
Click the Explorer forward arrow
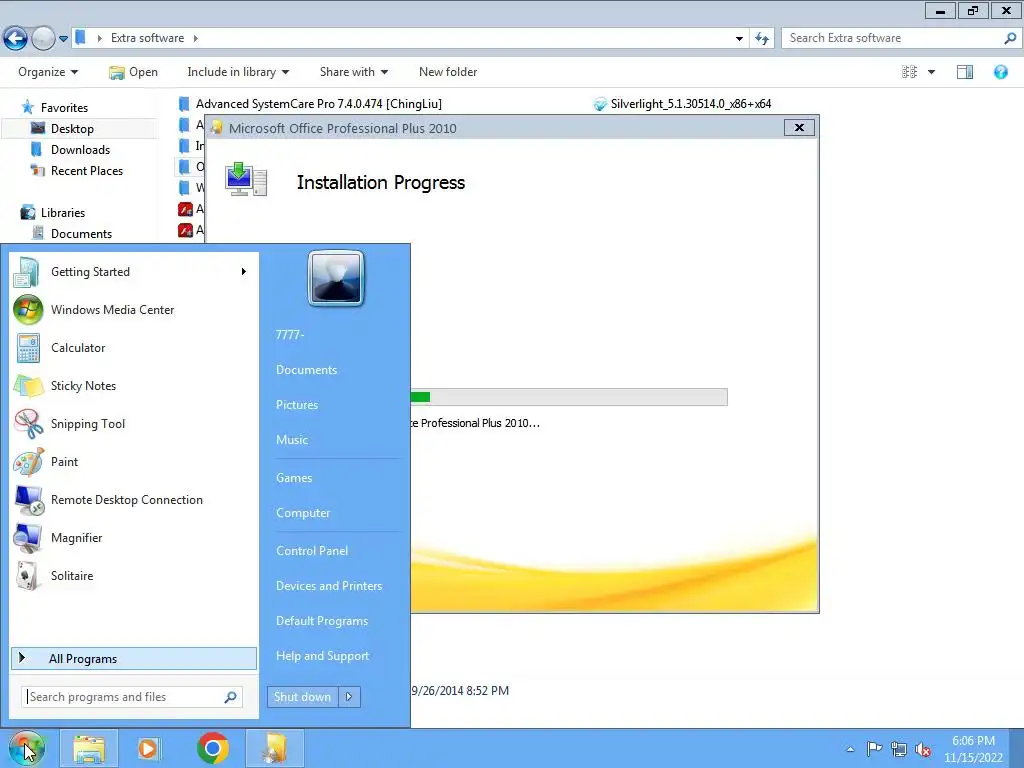[43, 39]
